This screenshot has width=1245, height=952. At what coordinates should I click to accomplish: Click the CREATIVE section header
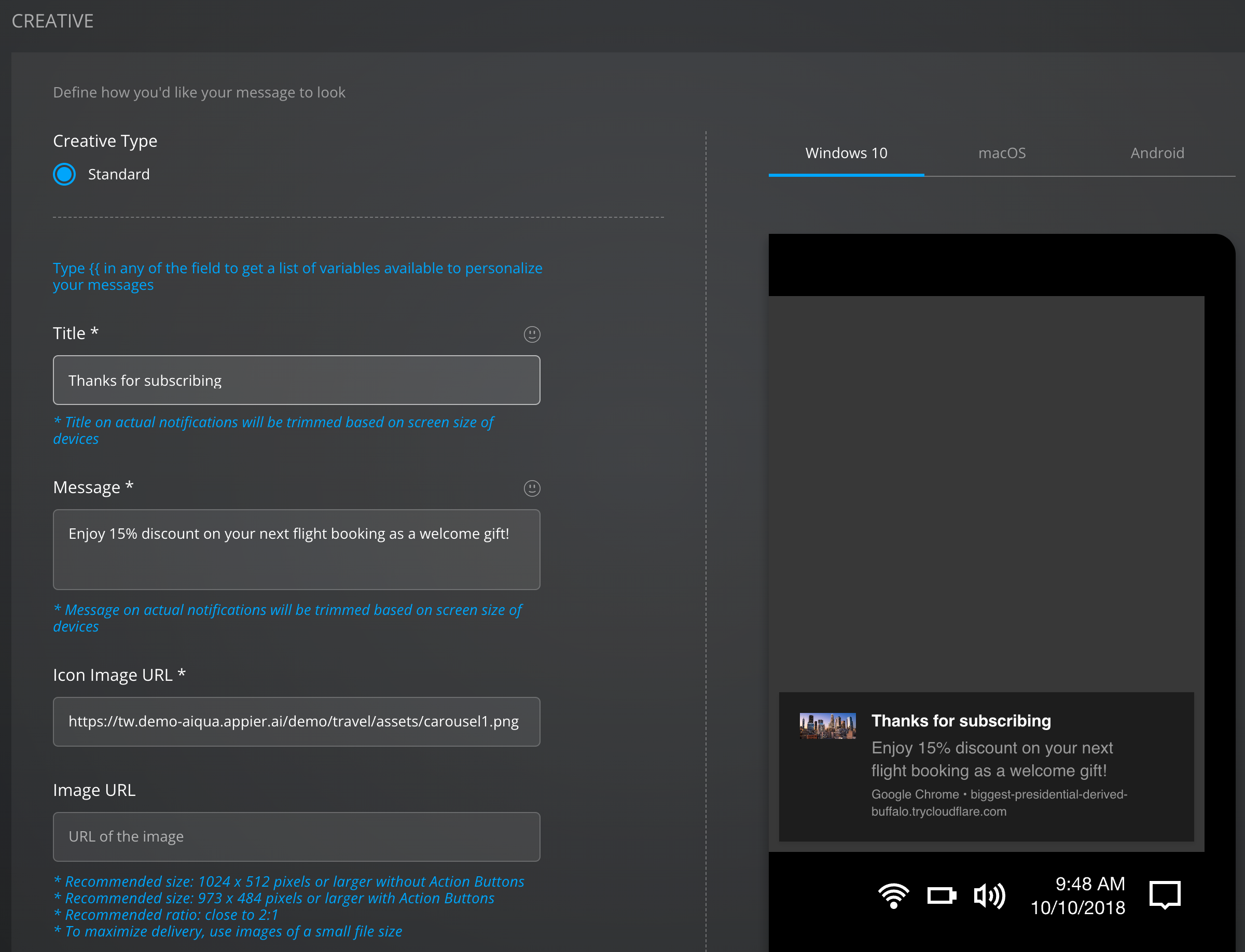(x=52, y=21)
